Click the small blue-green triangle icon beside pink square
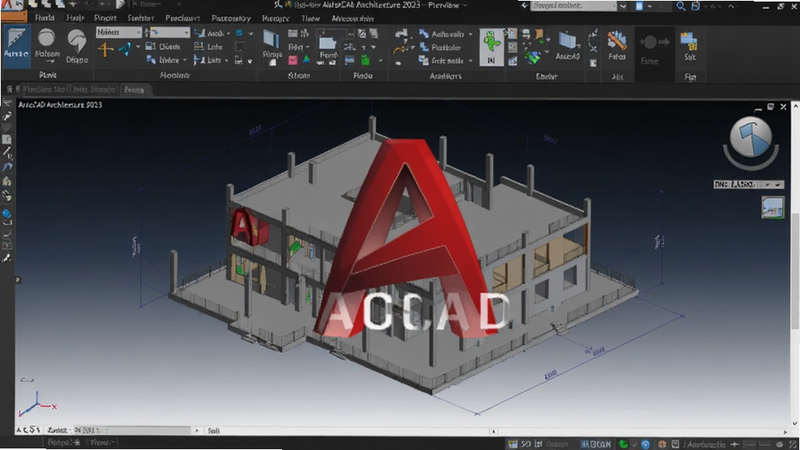The width and height of the screenshot is (800, 450). [x=306, y=60]
